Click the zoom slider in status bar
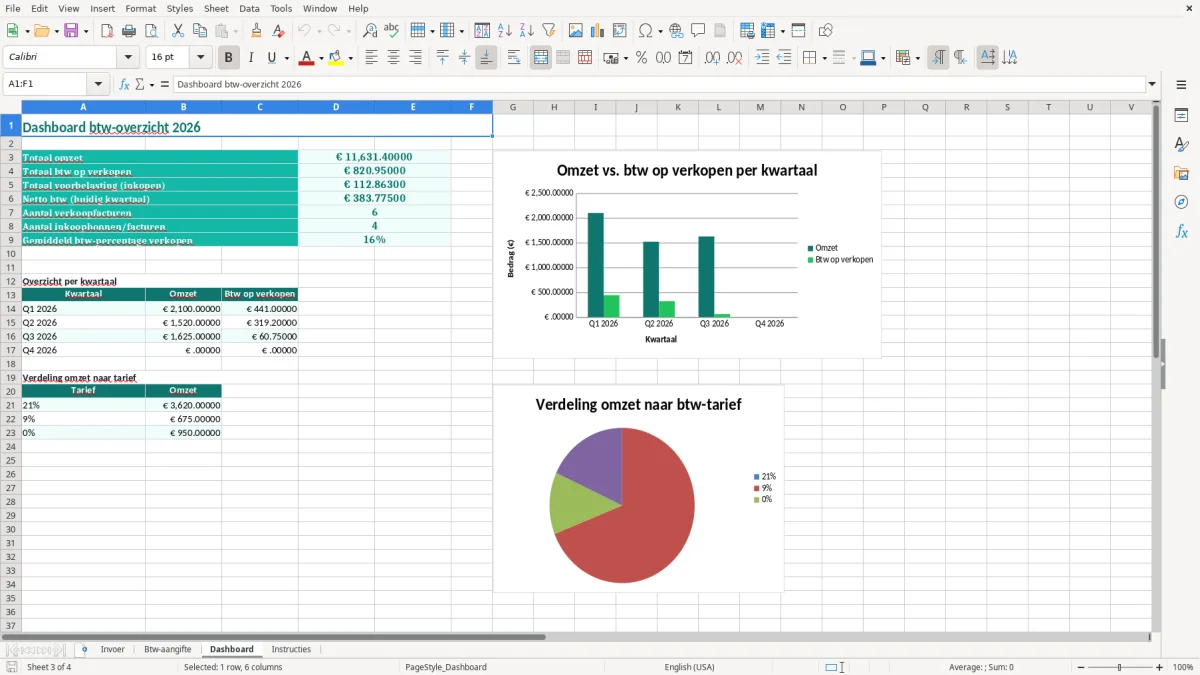The image size is (1200, 675). click(1118, 667)
